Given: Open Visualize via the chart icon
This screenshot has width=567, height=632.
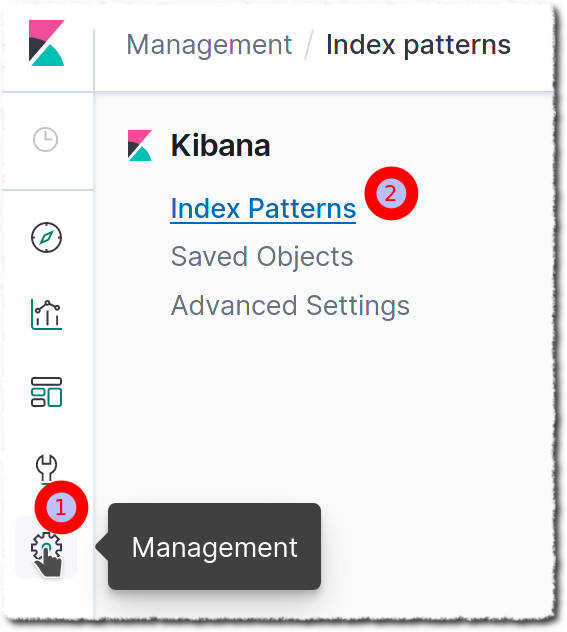Looking at the screenshot, I should click(46, 315).
